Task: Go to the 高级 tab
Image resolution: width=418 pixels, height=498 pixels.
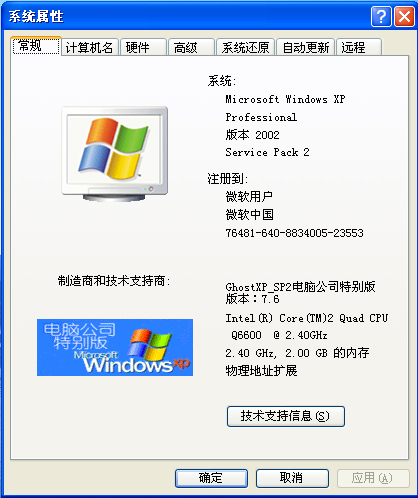Action: pyautogui.click(x=191, y=47)
